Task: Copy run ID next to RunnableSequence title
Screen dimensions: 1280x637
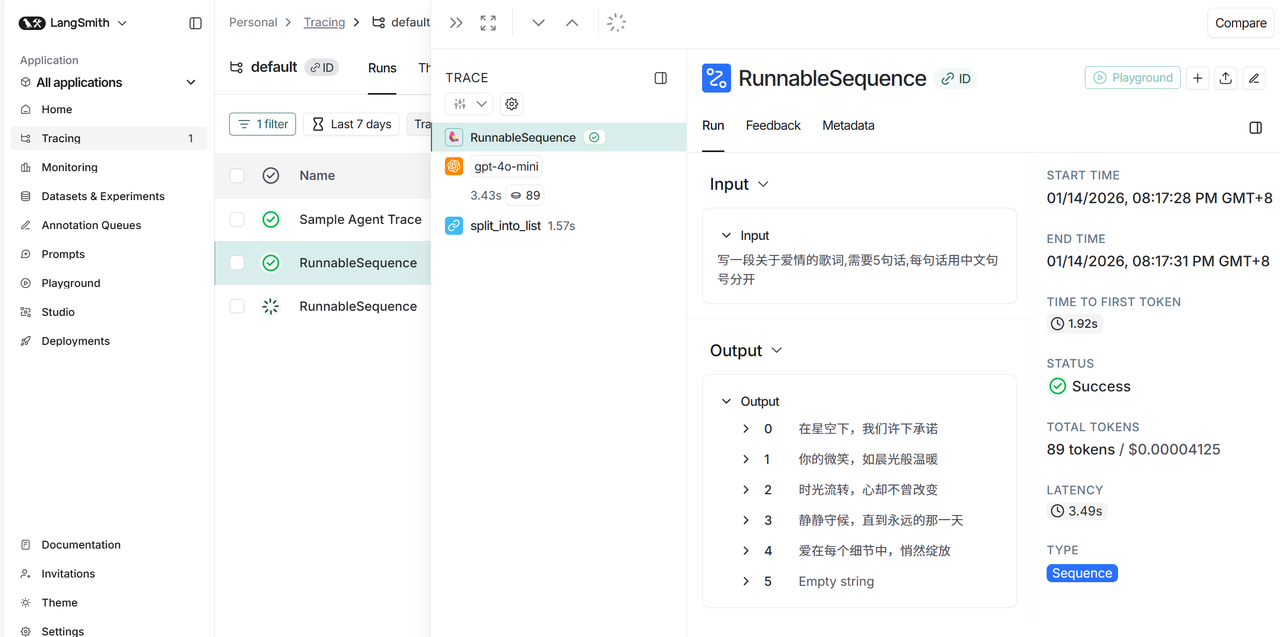Action: coord(956,79)
